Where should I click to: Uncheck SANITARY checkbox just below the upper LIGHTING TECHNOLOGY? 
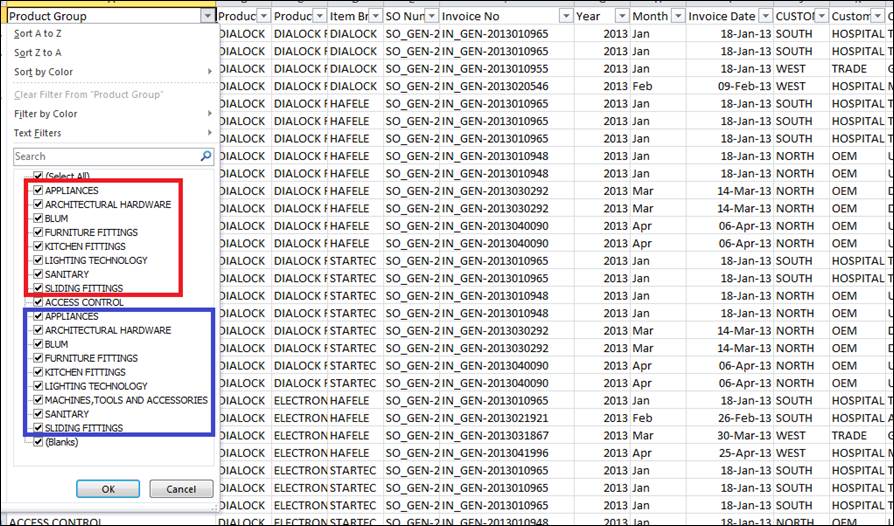38,274
